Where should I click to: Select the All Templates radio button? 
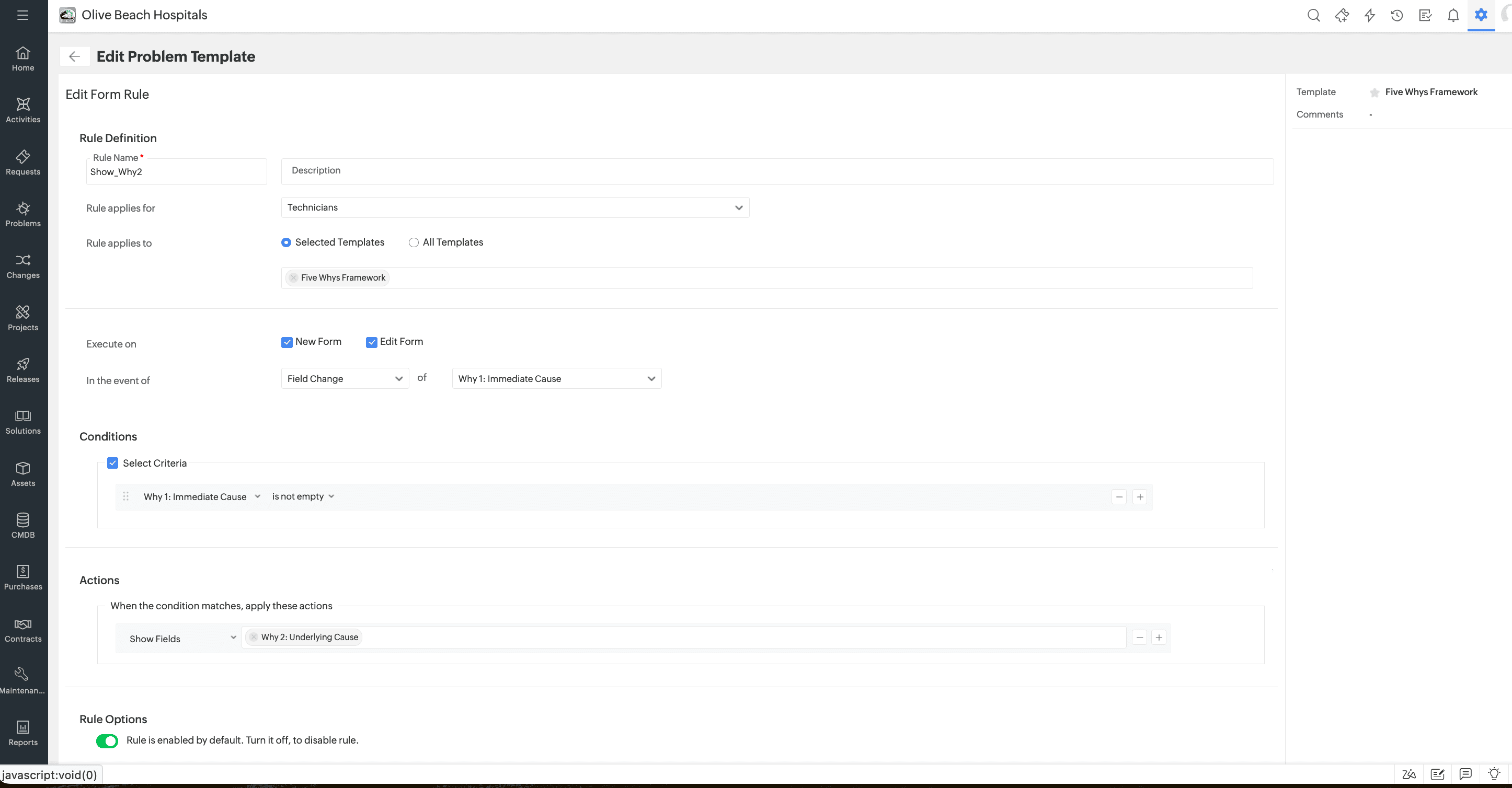click(x=414, y=242)
